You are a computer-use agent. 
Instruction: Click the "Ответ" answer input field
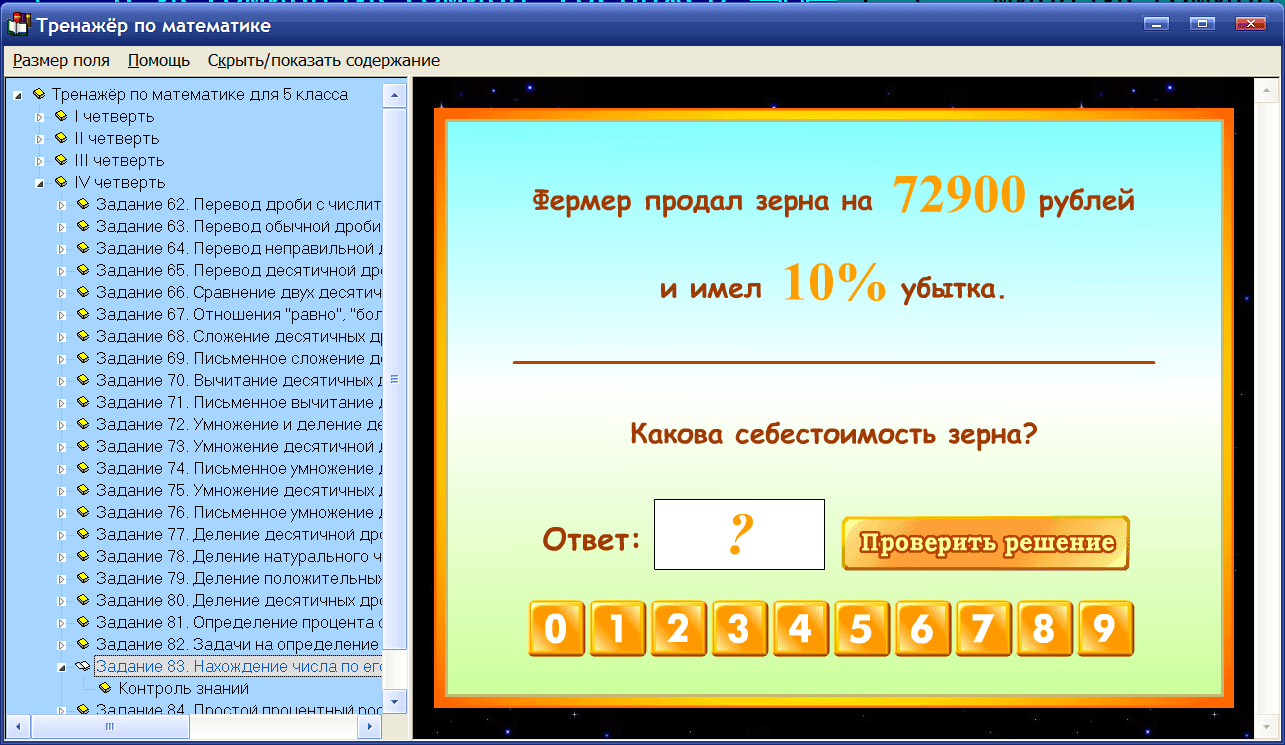click(x=739, y=534)
